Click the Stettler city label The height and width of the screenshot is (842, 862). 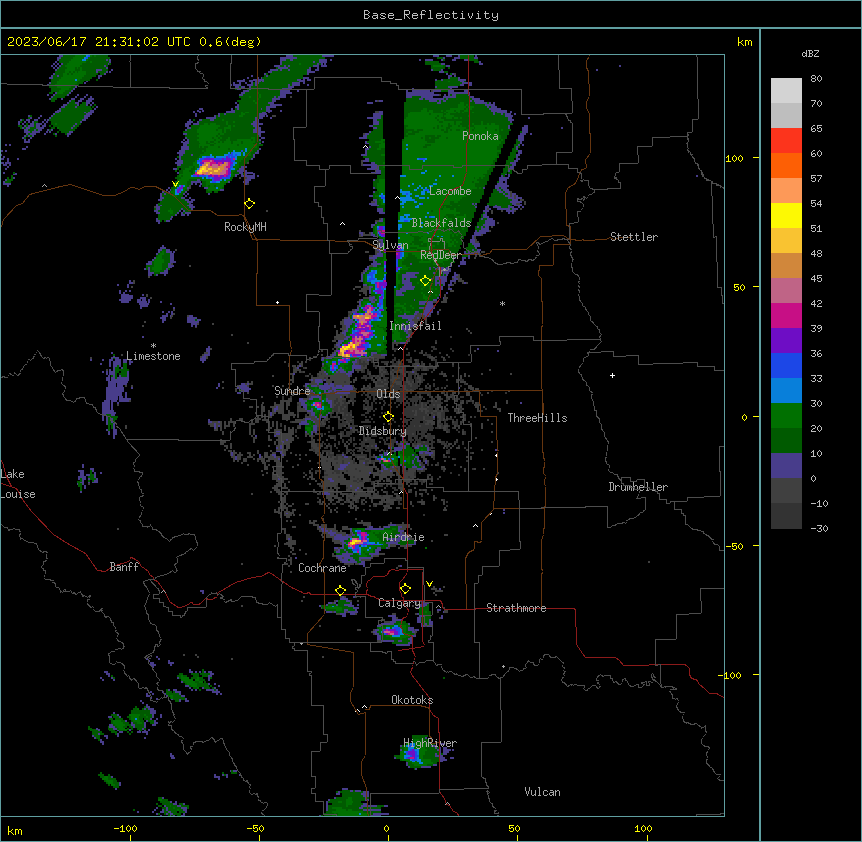634,237
